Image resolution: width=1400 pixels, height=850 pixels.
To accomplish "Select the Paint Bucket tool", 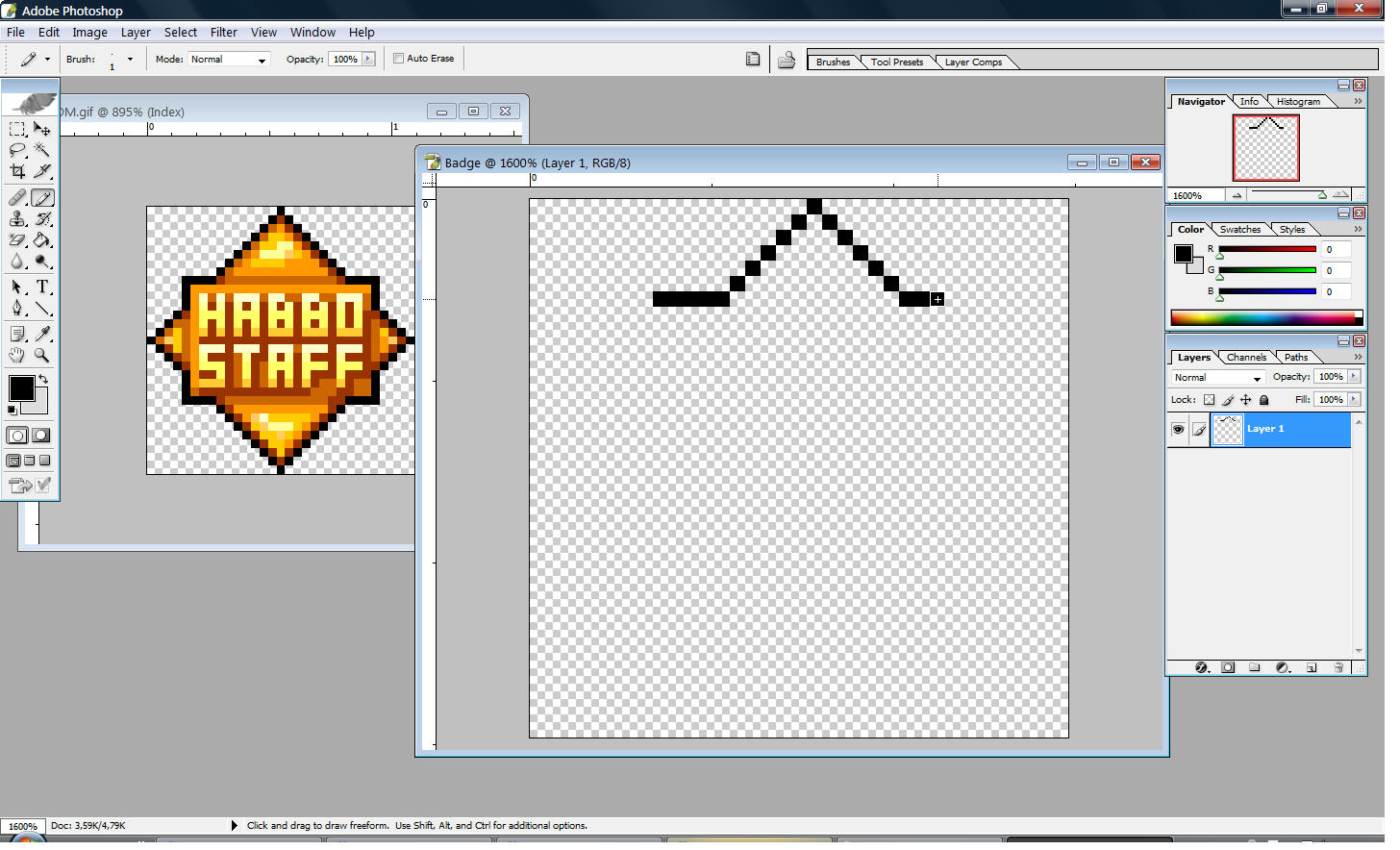I will click(x=42, y=240).
